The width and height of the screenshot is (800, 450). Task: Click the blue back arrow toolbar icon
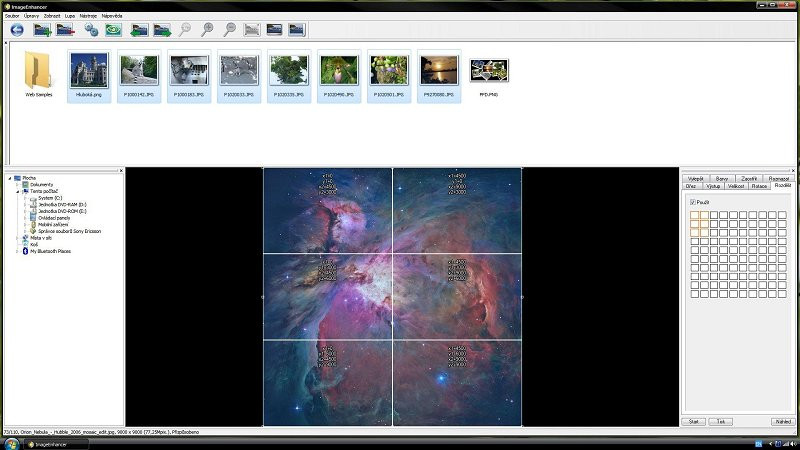point(17,30)
